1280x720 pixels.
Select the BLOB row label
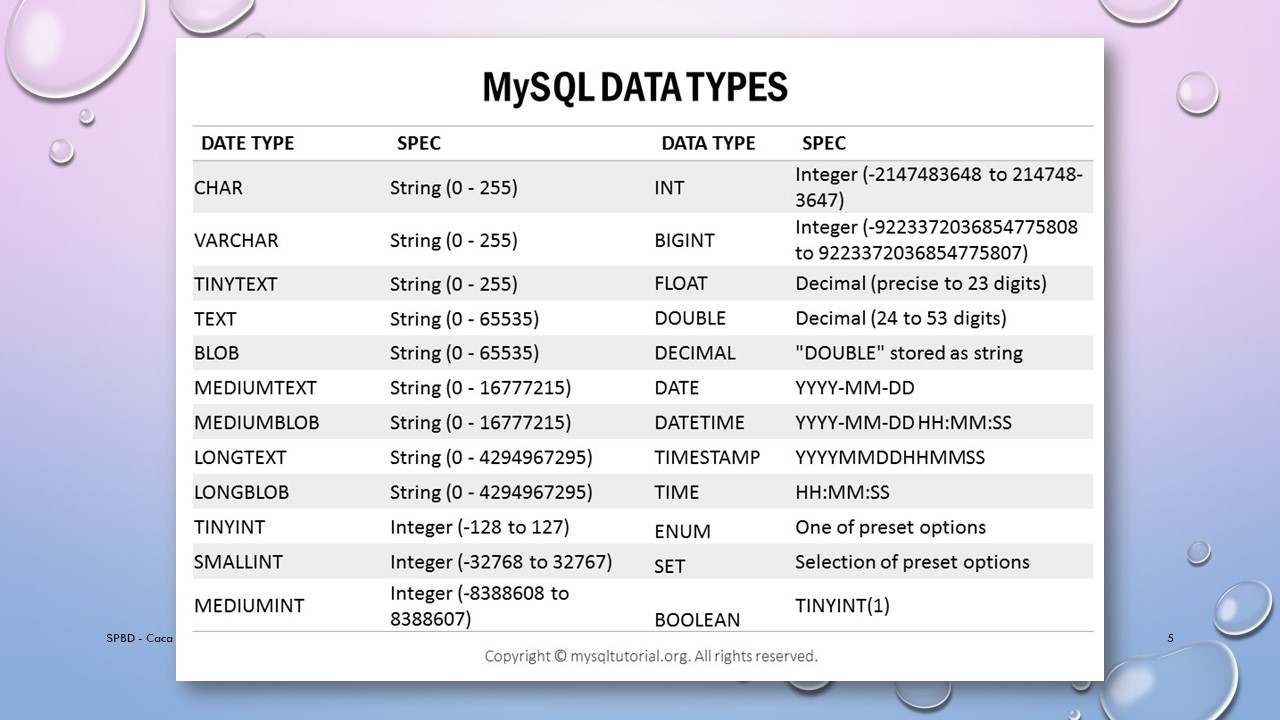(217, 353)
